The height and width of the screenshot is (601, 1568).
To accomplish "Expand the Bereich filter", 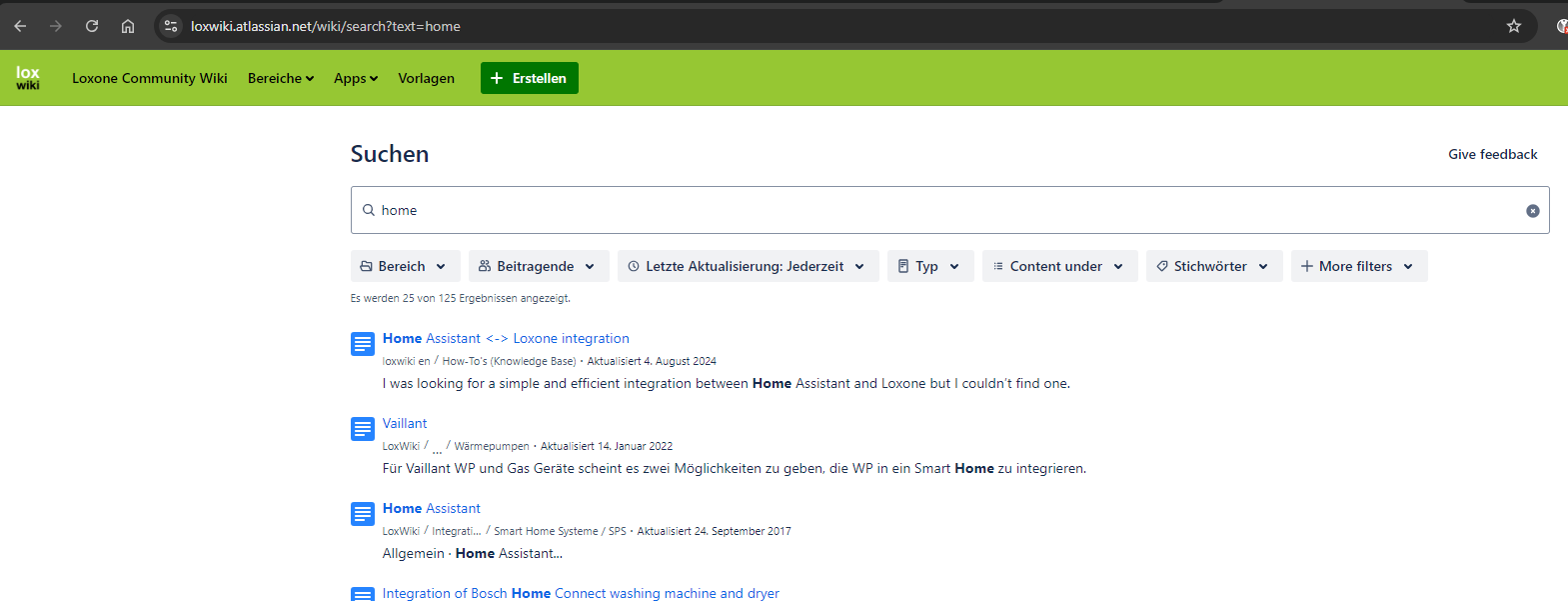I will (405, 266).
